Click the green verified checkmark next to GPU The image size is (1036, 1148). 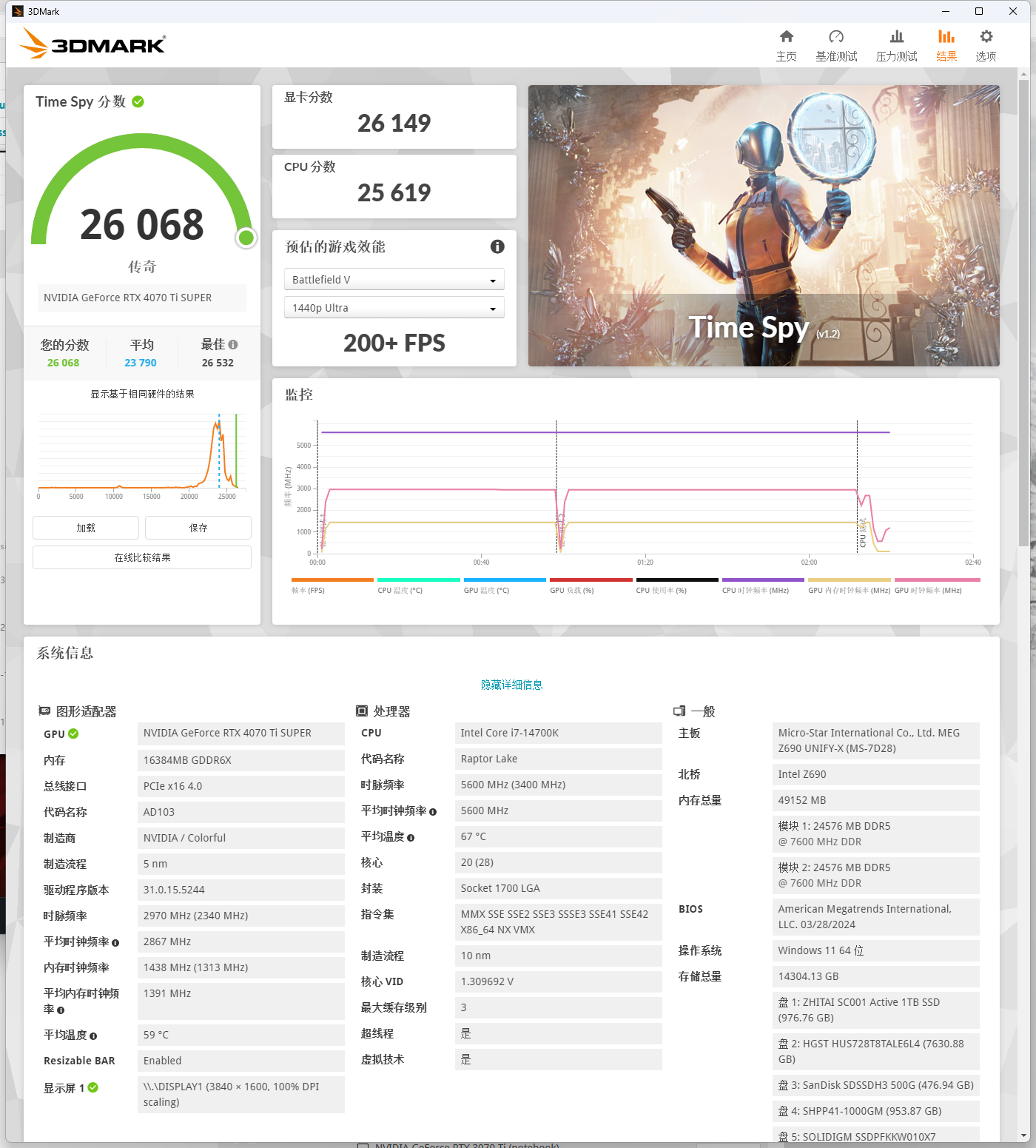coord(72,734)
